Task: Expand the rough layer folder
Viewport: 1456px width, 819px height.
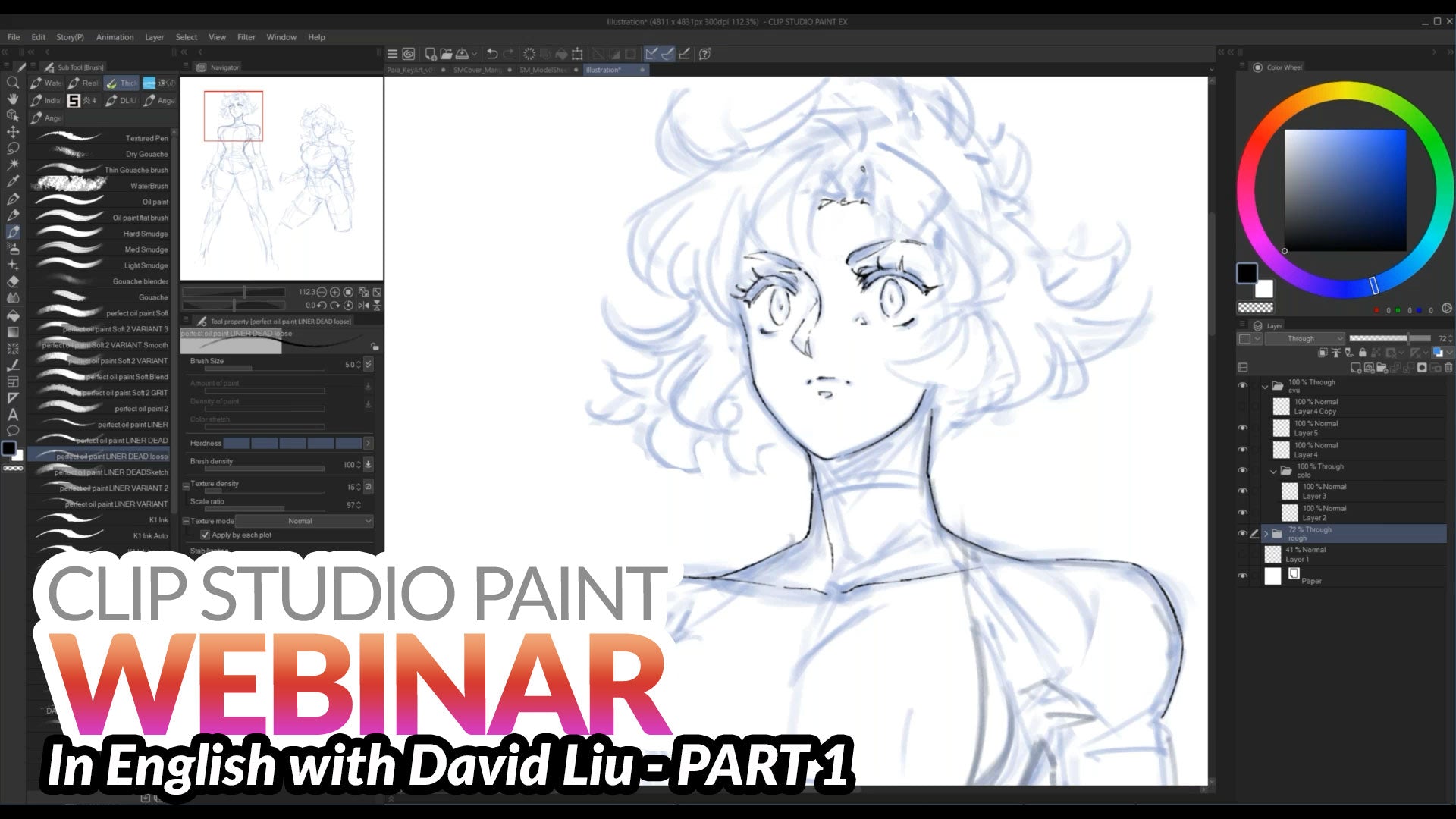Action: [1265, 534]
